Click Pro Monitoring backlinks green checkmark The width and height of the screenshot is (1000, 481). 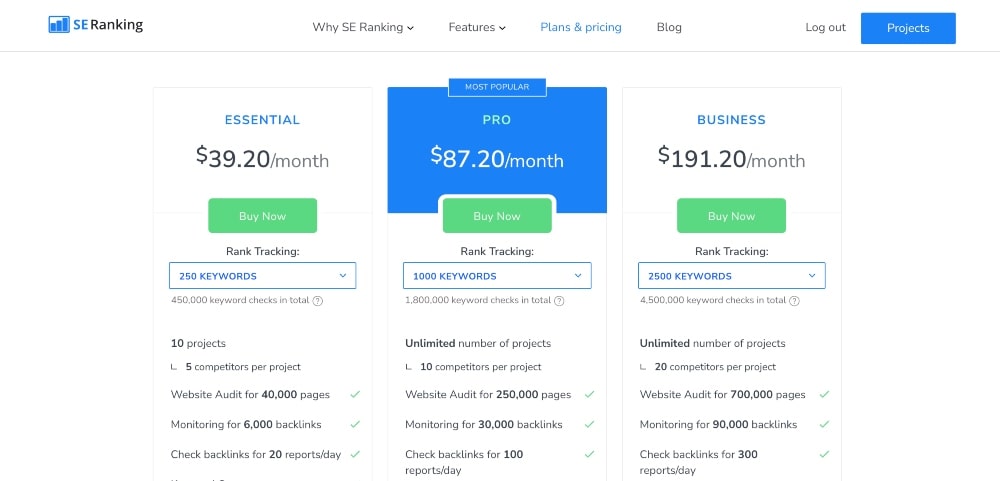pos(589,424)
